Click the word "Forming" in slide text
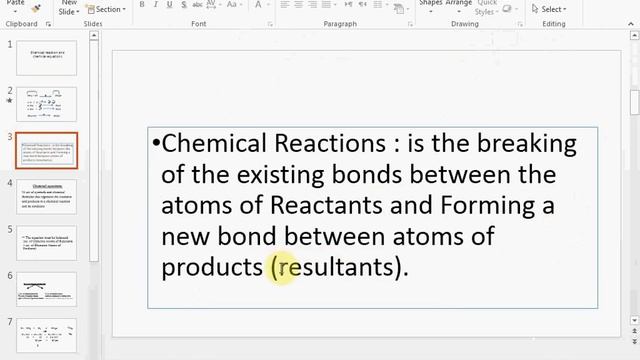640x360 pixels. (x=487, y=206)
